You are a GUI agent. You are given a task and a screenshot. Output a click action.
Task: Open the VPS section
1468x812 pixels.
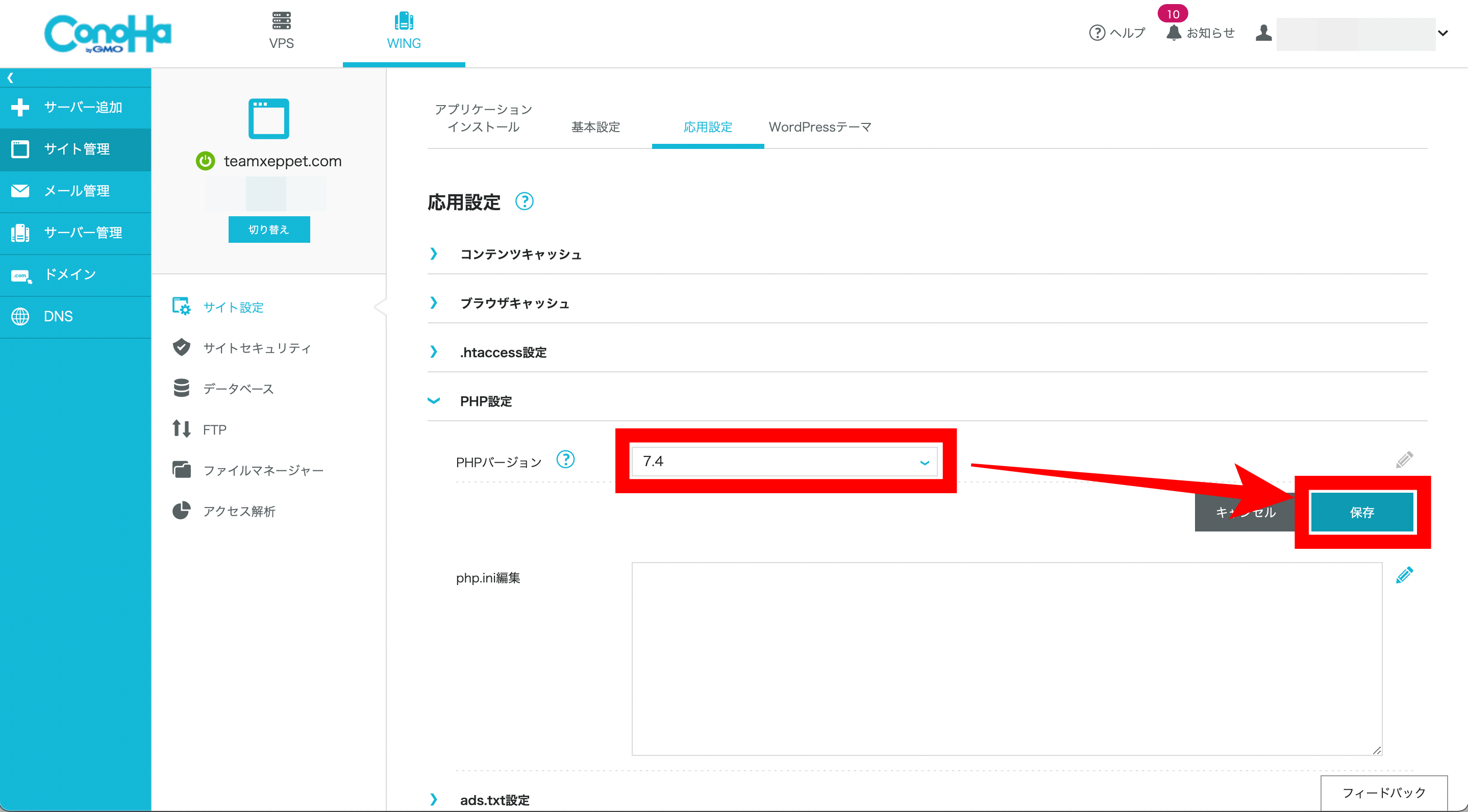click(282, 31)
